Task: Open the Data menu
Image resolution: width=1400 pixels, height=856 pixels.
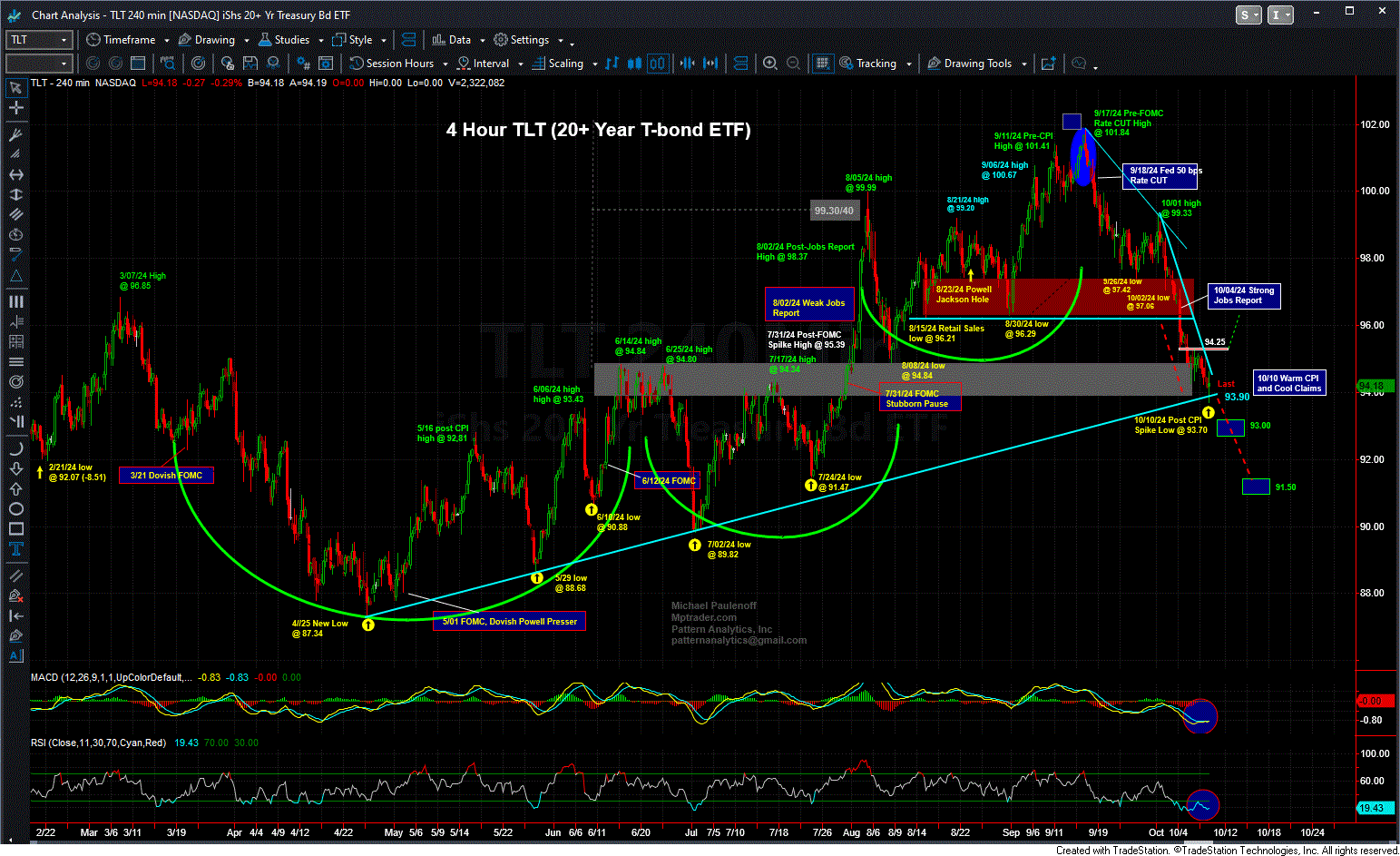Action: (x=452, y=39)
